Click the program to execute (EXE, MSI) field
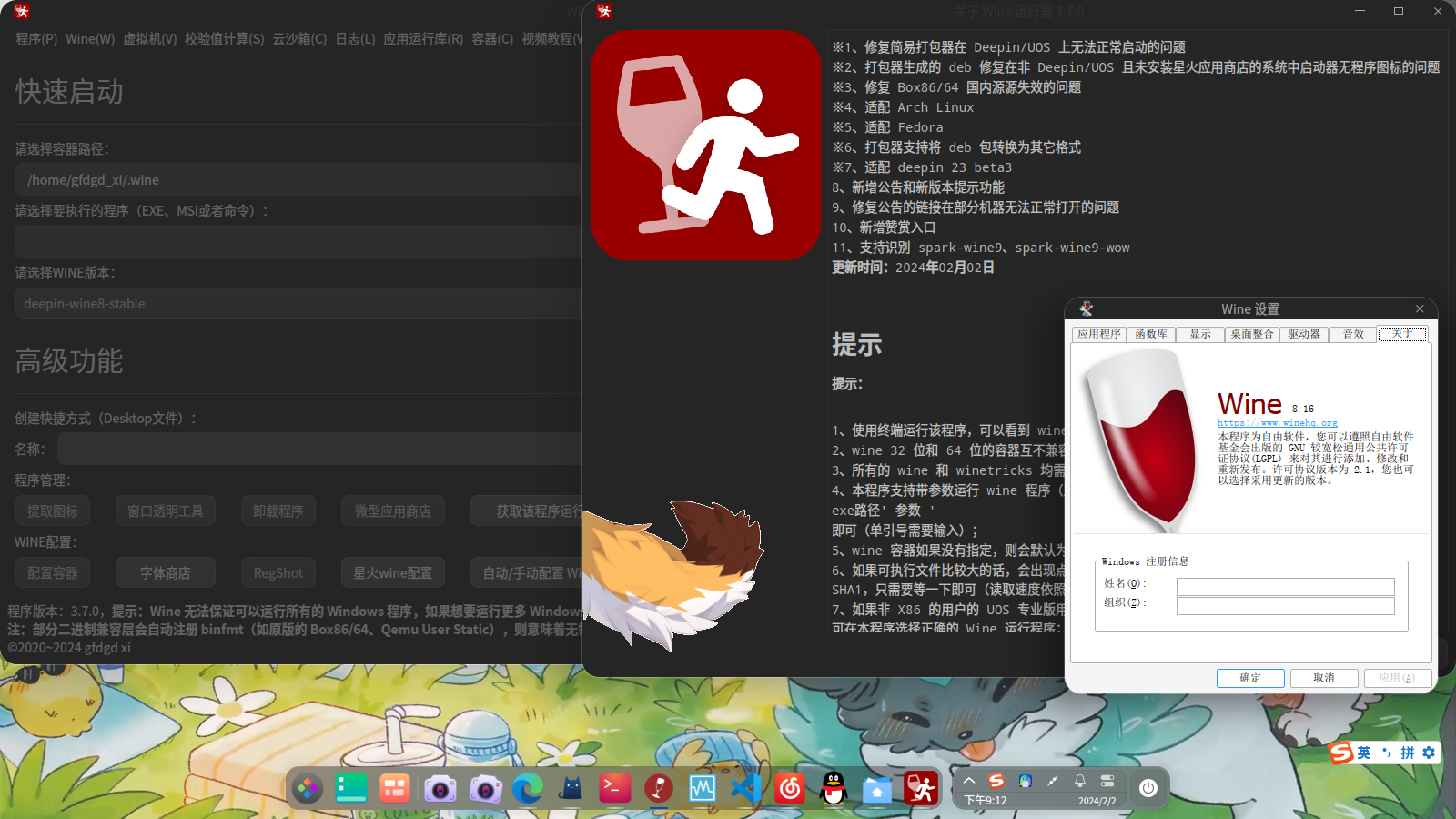1456x819 pixels. point(298,241)
